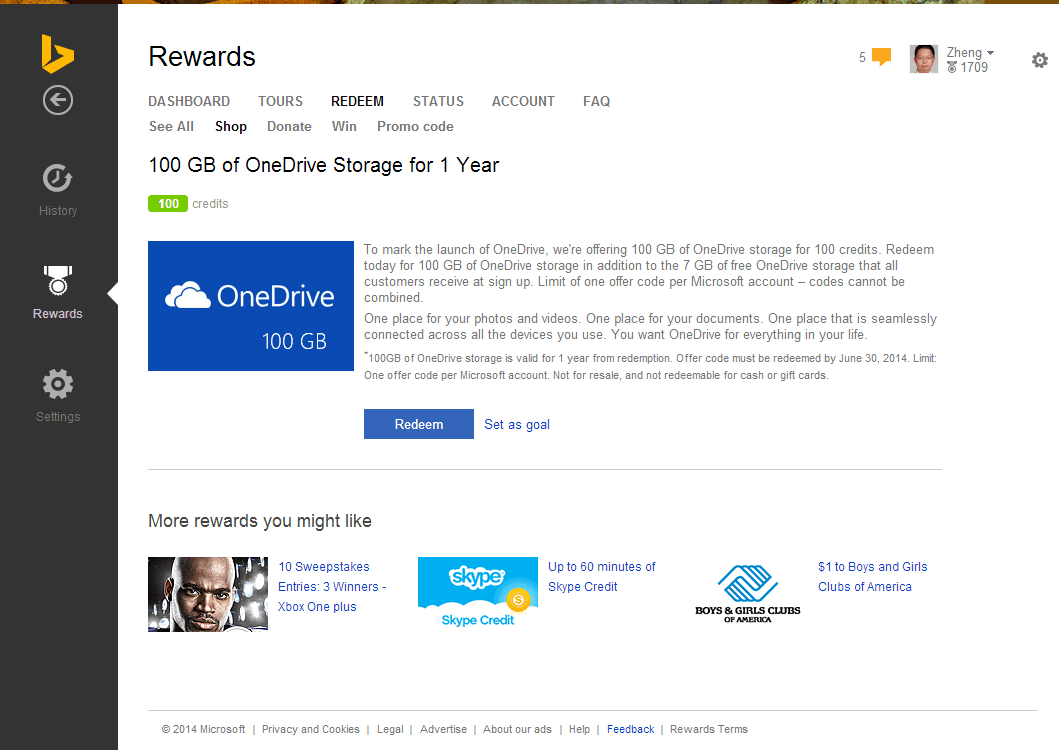Select the FAQ tab
1059x750 pixels.
pos(596,101)
